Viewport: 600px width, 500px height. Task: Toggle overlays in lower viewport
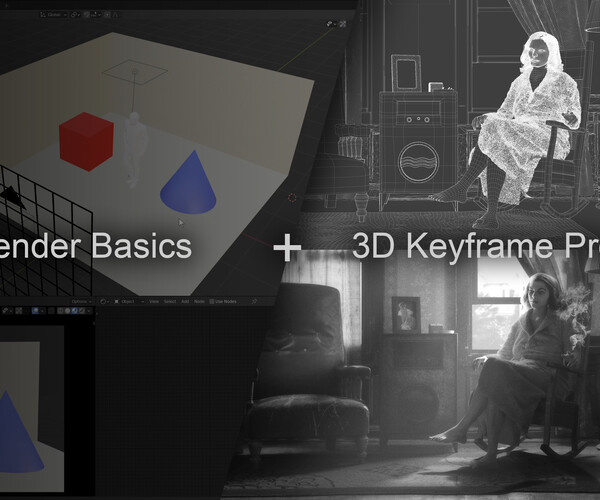[x=35, y=311]
